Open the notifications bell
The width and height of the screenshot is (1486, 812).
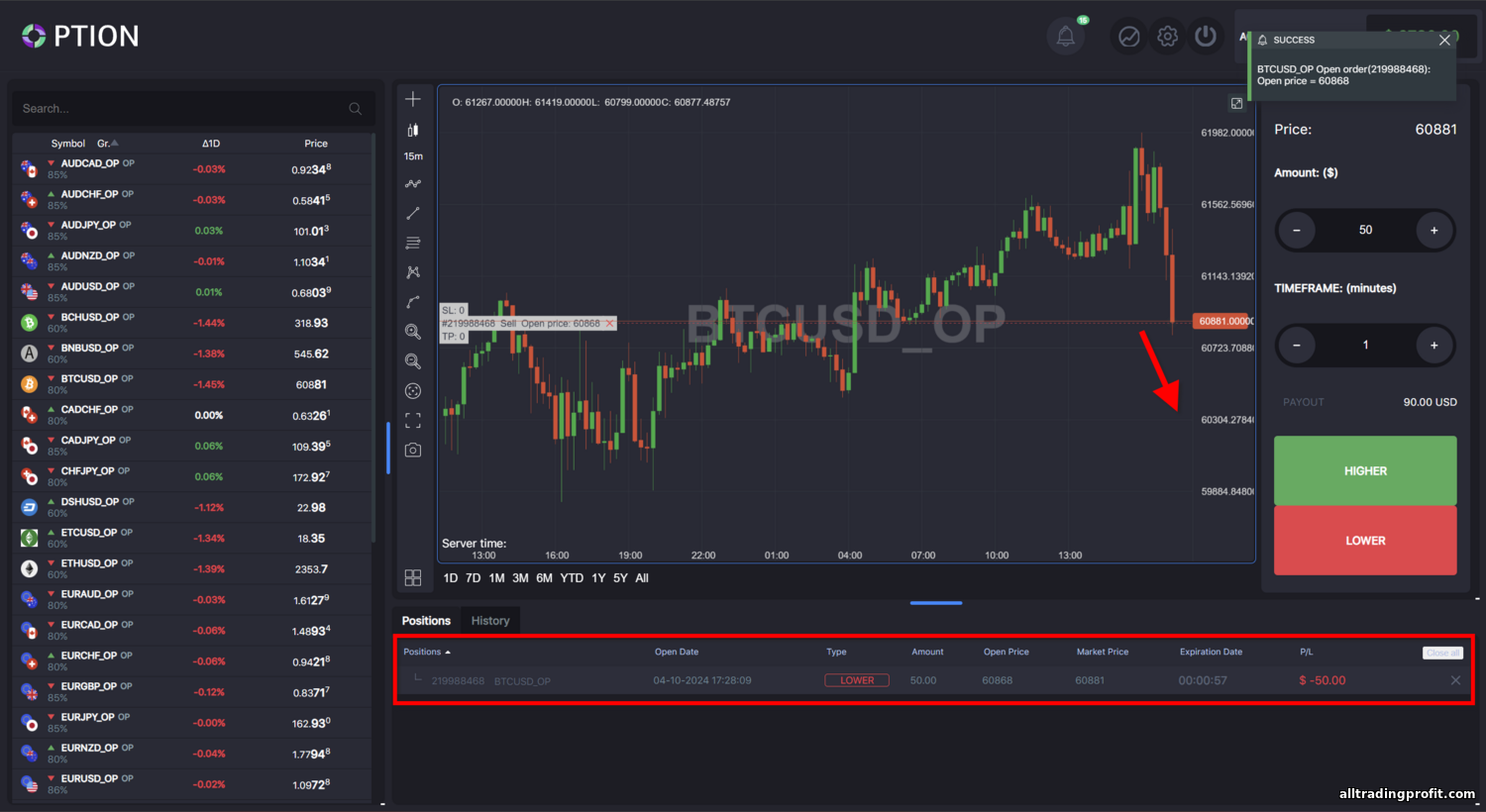[1066, 37]
